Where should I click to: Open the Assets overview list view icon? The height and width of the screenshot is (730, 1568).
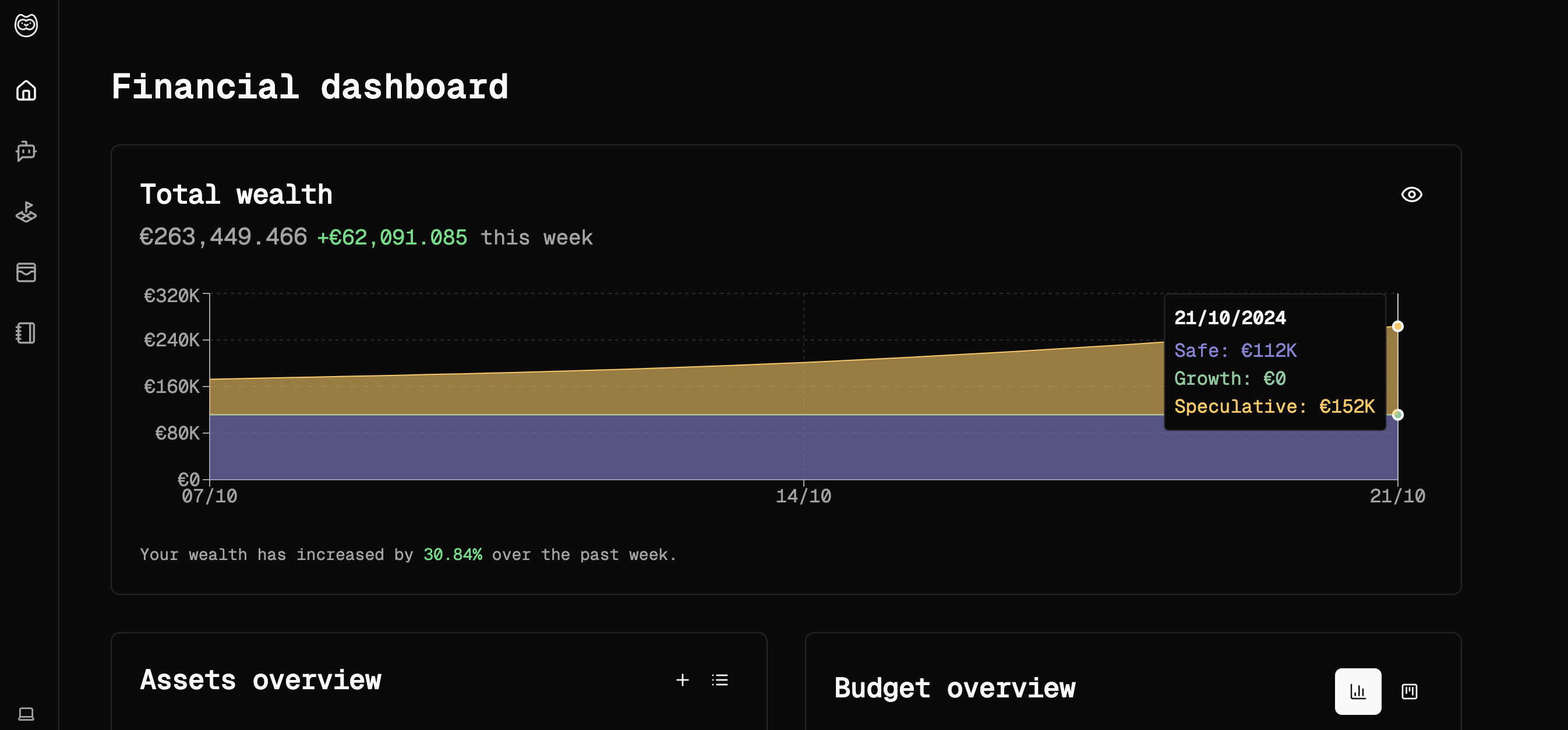coord(720,680)
